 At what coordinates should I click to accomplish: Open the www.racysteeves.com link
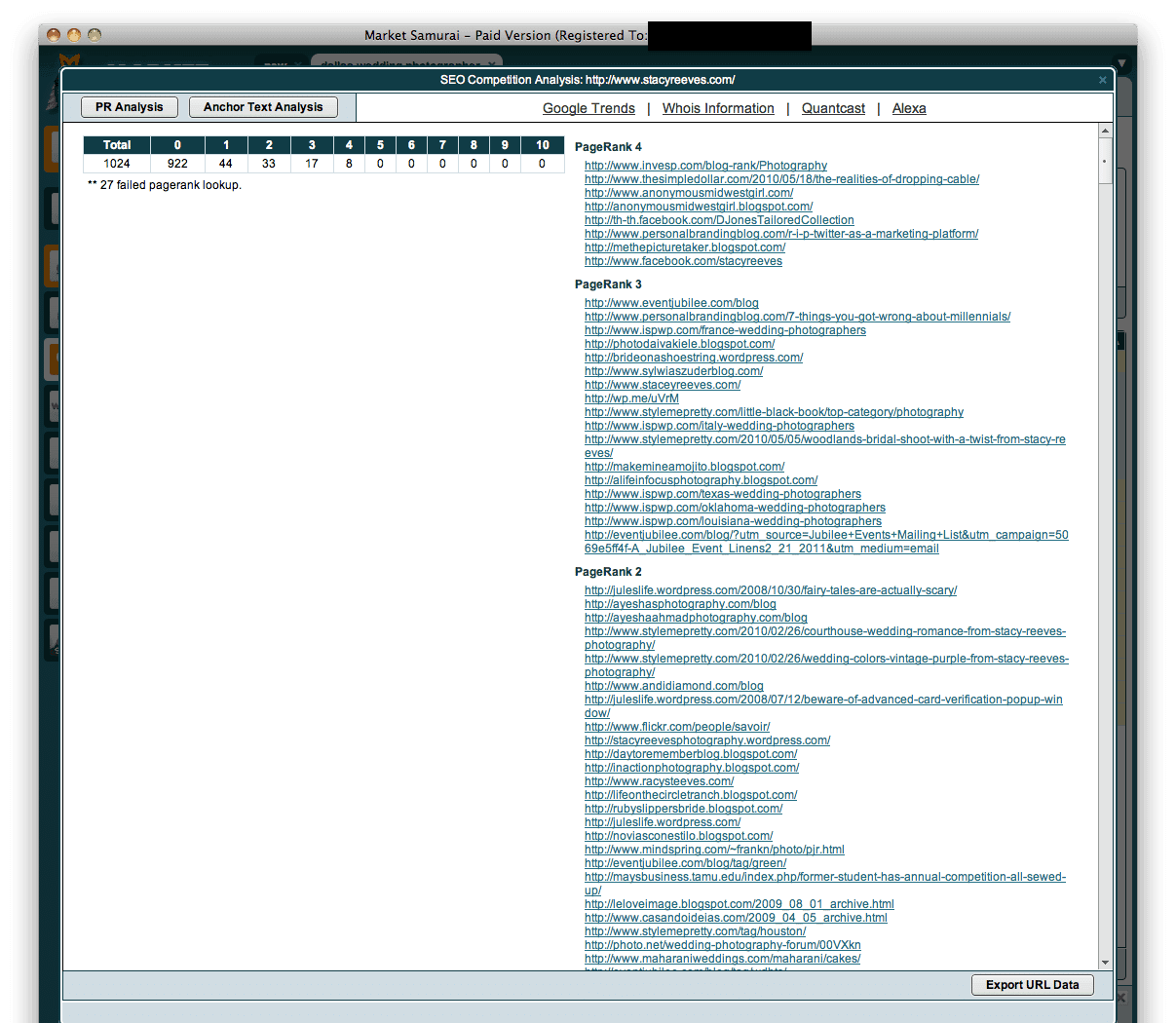tap(659, 781)
